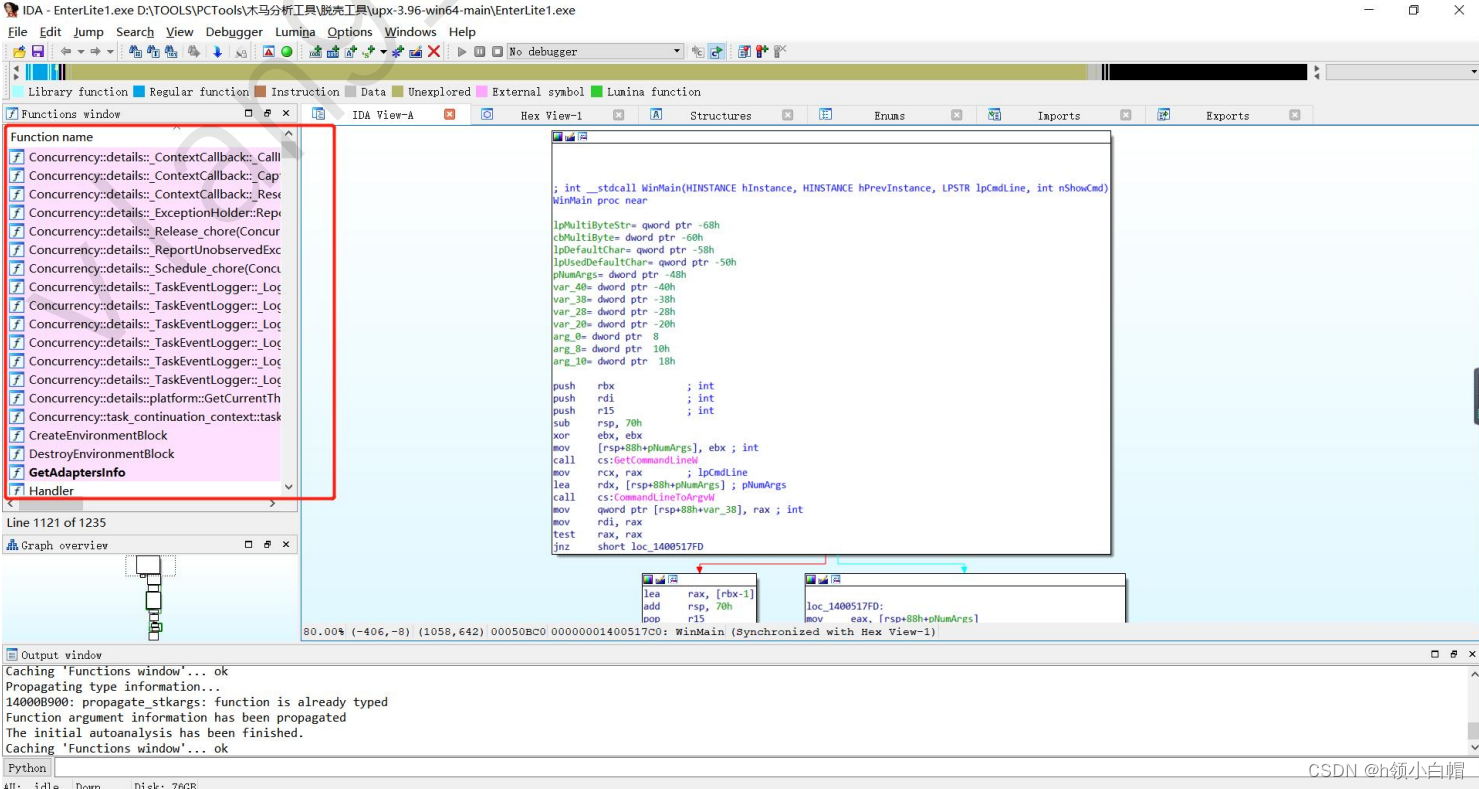
Task: Switch to the Hex View-1 tab
Action: pyautogui.click(x=551, y=115)
